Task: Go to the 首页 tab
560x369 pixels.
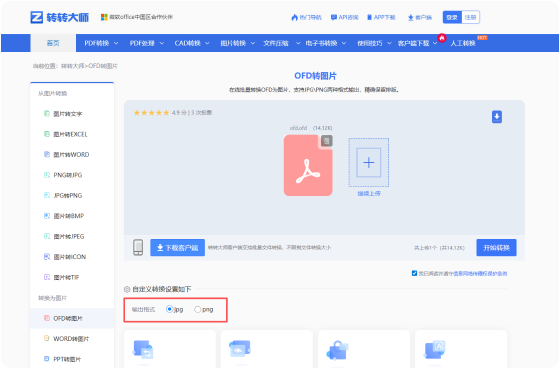Action: 53,43
